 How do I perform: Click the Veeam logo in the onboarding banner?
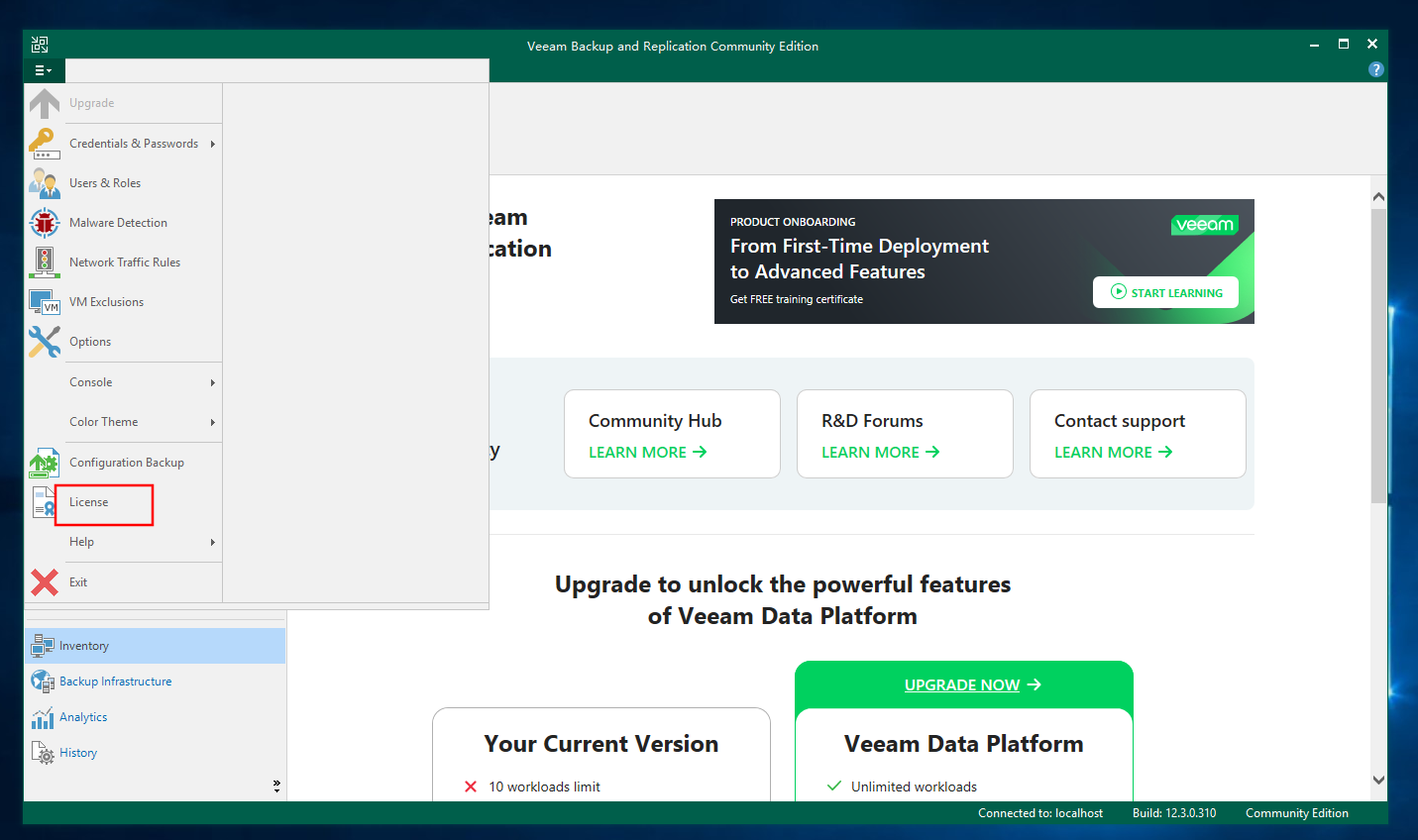click(x=1205, y=225)
